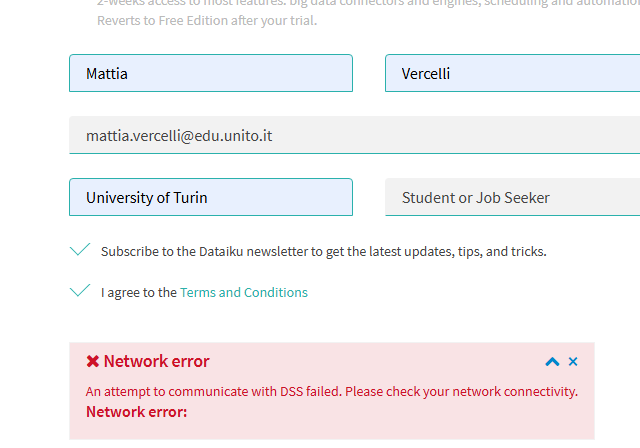Click the I agree to the text
Screen dimensions: 640x448
tap(139, 293)
